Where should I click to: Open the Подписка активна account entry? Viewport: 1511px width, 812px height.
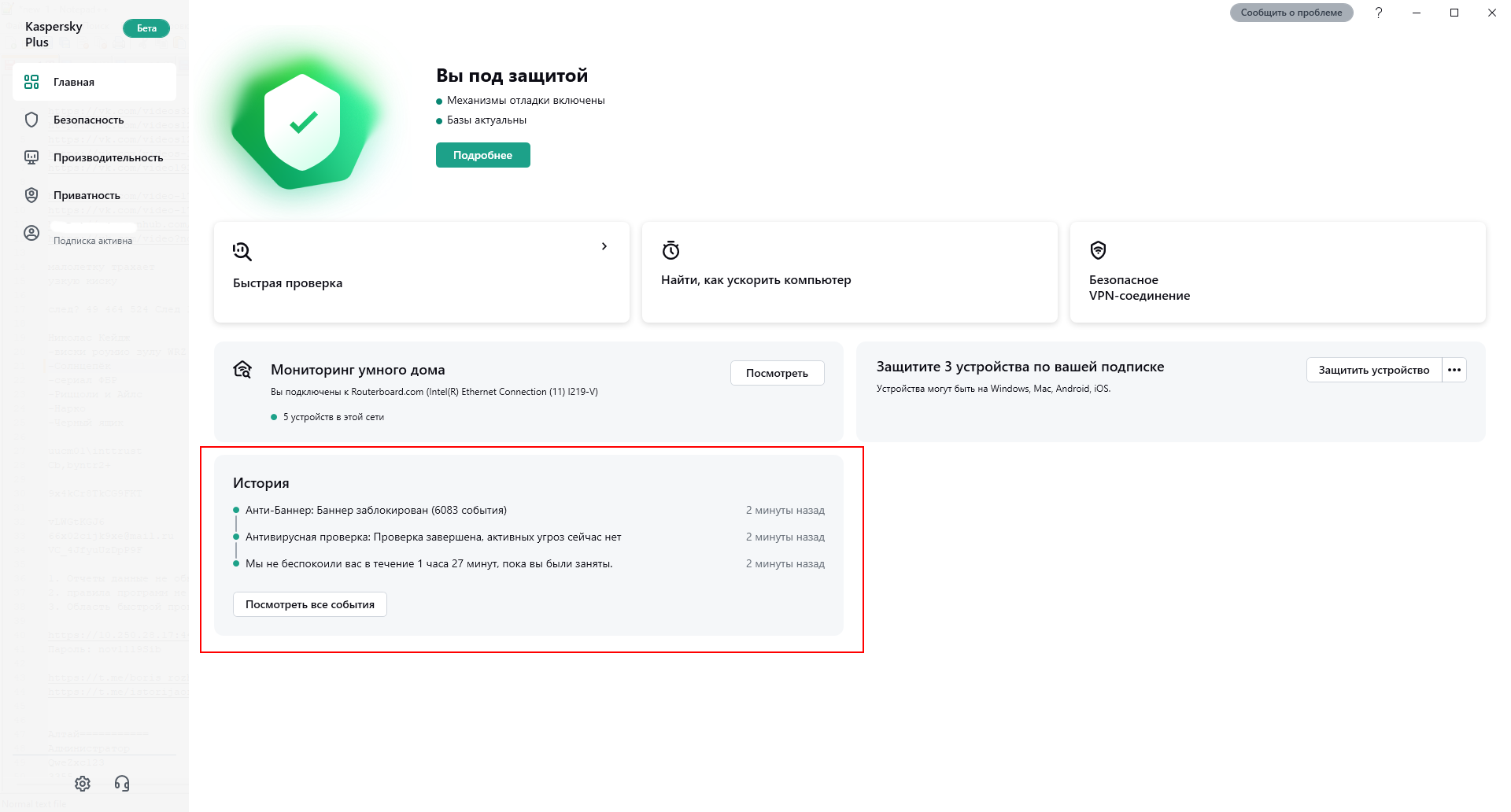click(94, 234)
